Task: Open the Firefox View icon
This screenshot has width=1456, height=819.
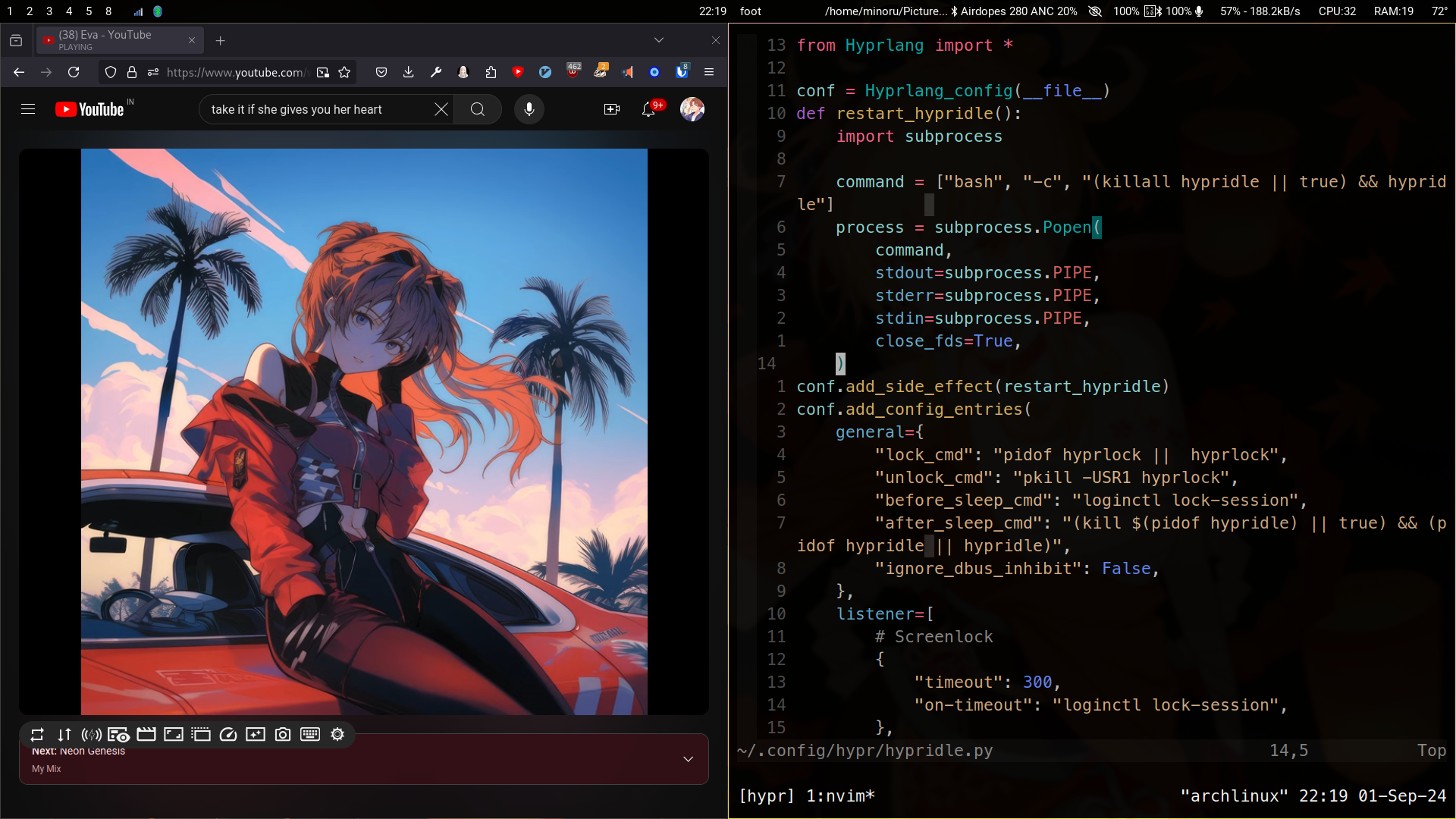Action: pyautogui.click(x=16, y=40)
